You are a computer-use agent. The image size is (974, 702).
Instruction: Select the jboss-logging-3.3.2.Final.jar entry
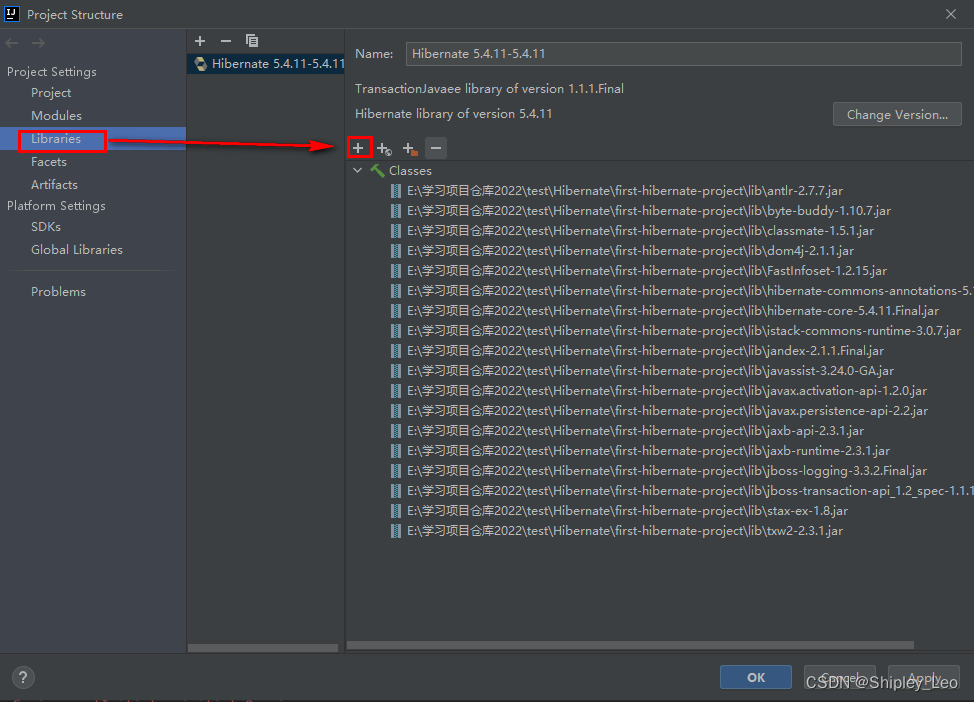pos(667,471)
